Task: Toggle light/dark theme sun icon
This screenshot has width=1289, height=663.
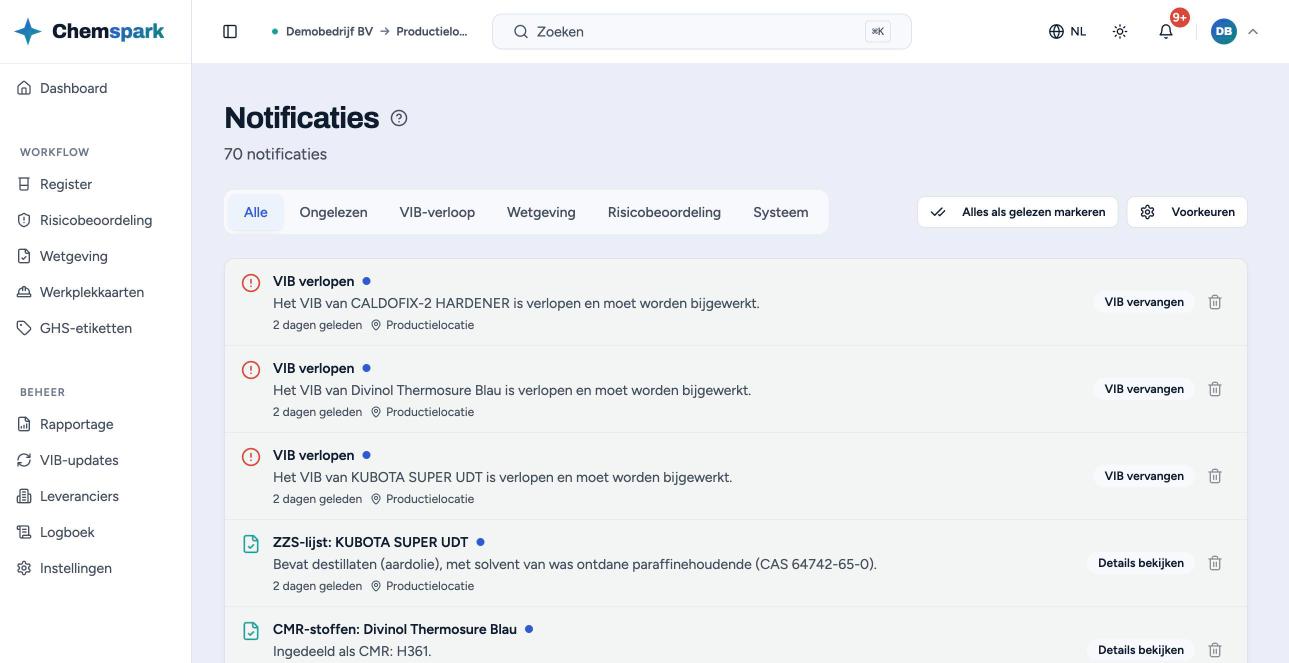Action: (1120, 31)
